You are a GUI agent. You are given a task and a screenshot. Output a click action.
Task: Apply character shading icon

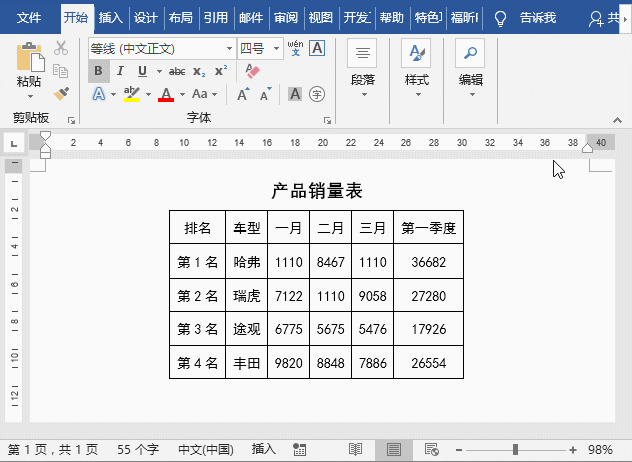click(x=295, y=94)
